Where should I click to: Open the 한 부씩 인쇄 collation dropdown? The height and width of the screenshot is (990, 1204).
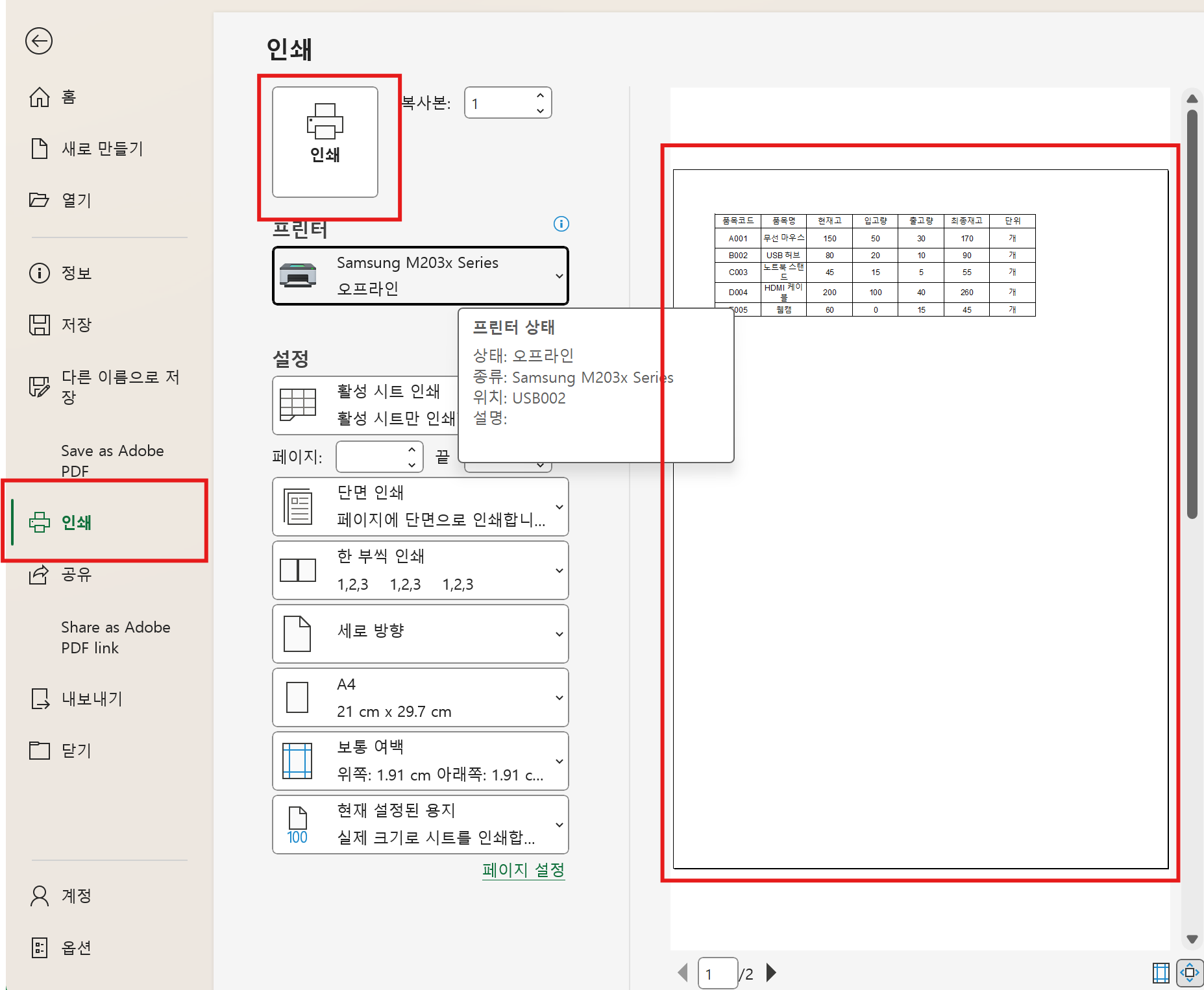pyautogui.click(x=421, y=570)
